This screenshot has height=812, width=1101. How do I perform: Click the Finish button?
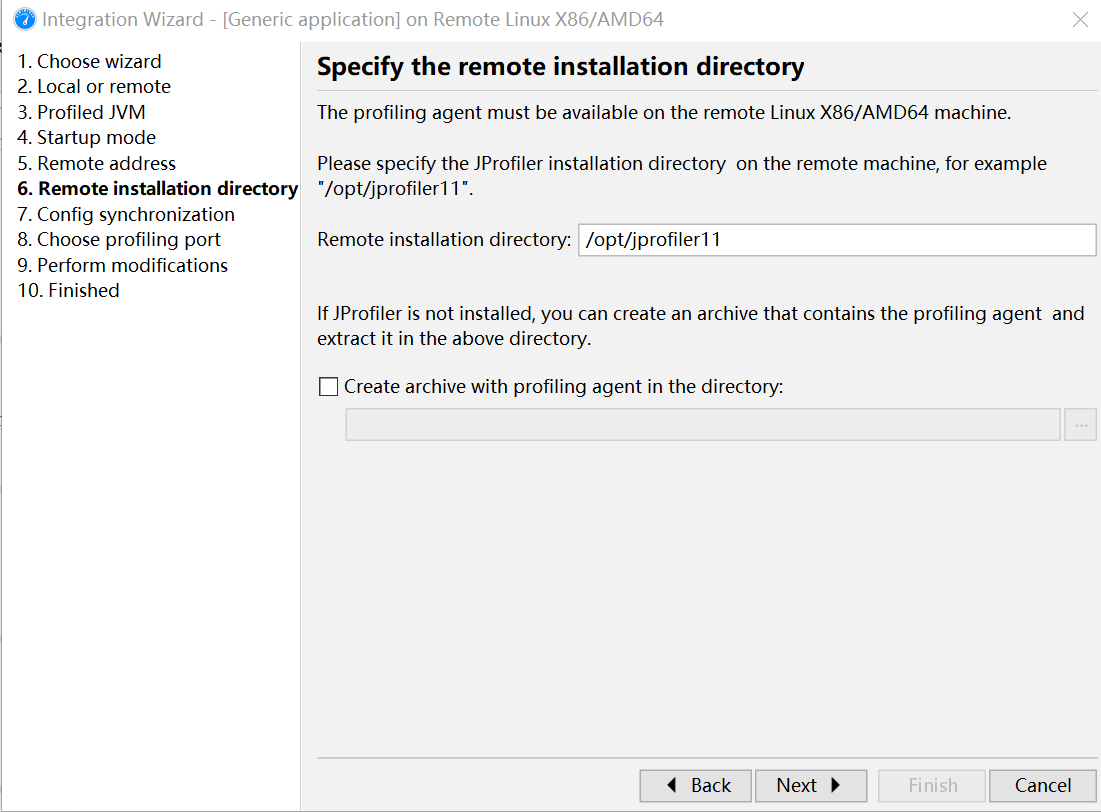tap(932, 785)
